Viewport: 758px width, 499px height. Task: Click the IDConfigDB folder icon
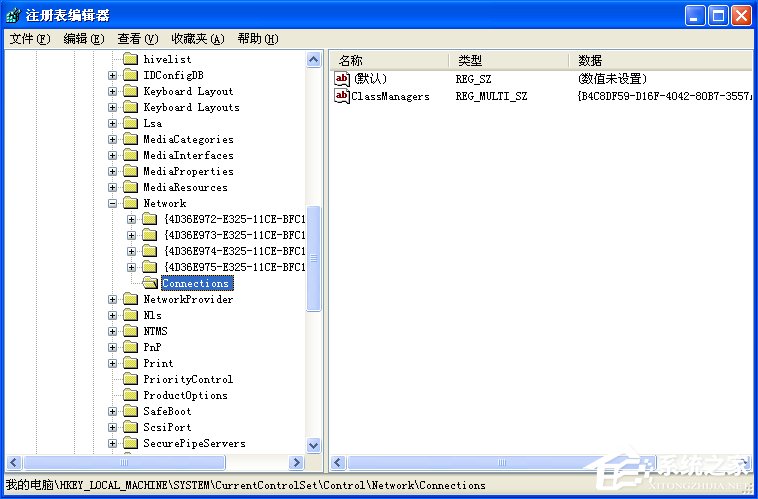(x=130, y=75)
